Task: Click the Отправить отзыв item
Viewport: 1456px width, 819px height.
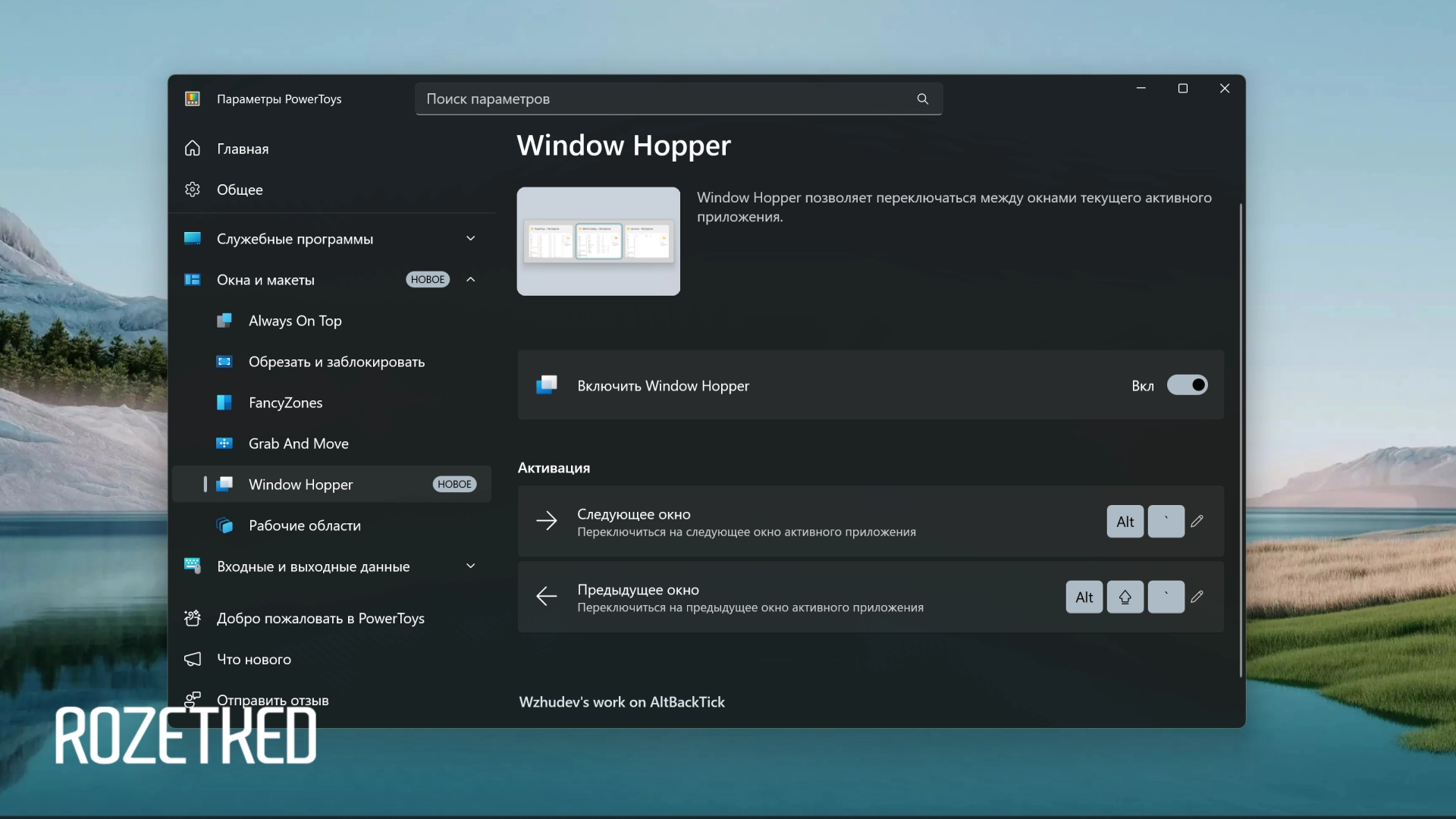Action: (x=332, y=700)
